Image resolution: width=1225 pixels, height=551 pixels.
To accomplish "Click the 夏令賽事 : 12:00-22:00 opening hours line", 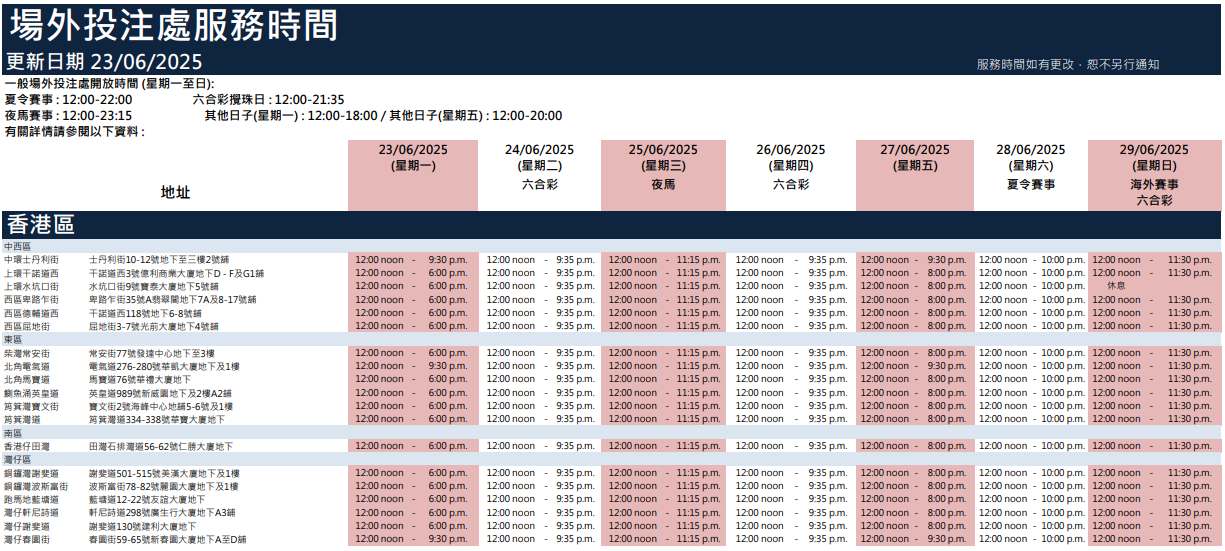I will pyautogui.click(x=68, y=100).
